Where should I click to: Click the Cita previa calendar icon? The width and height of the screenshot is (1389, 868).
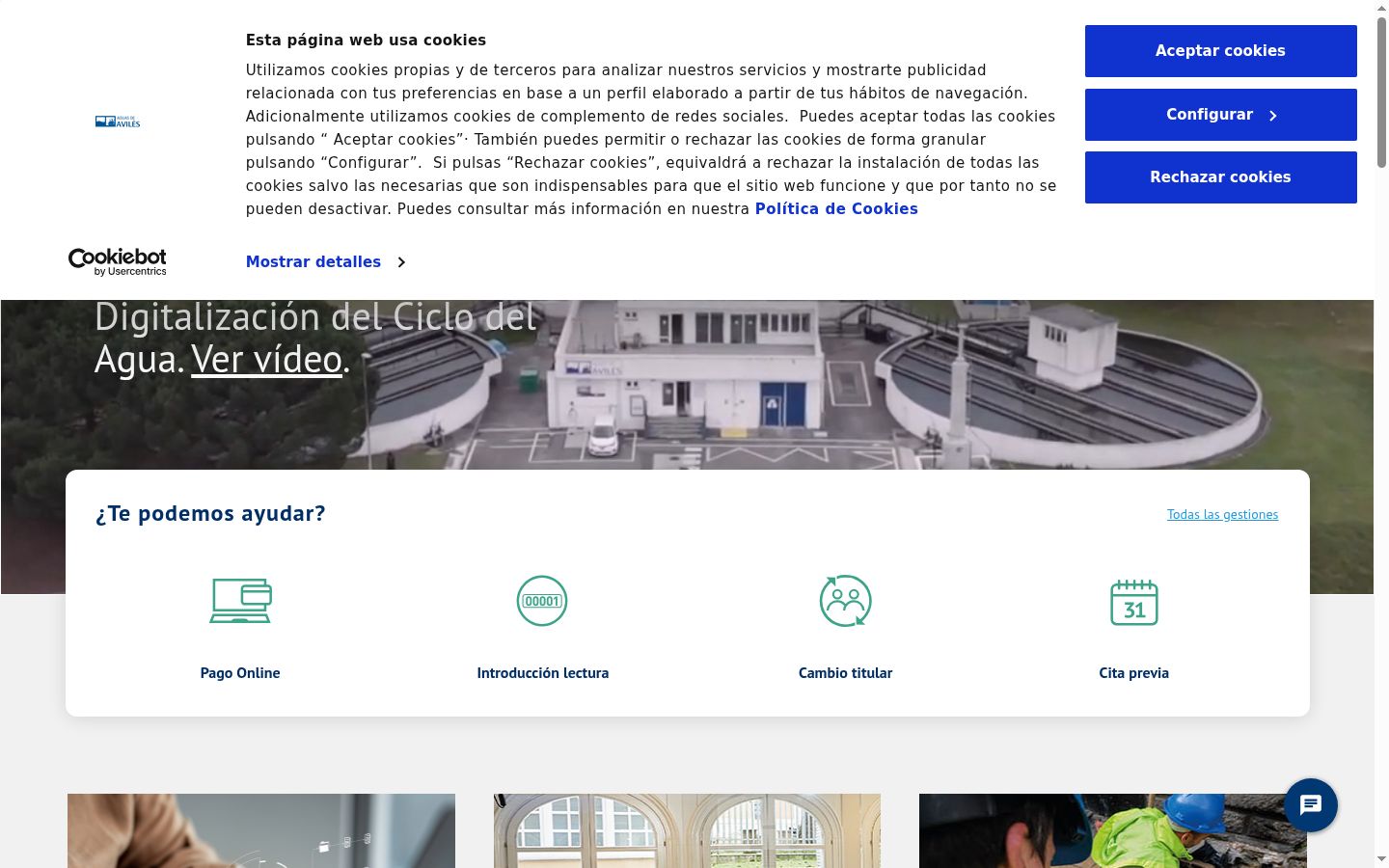click(1134, 602)
